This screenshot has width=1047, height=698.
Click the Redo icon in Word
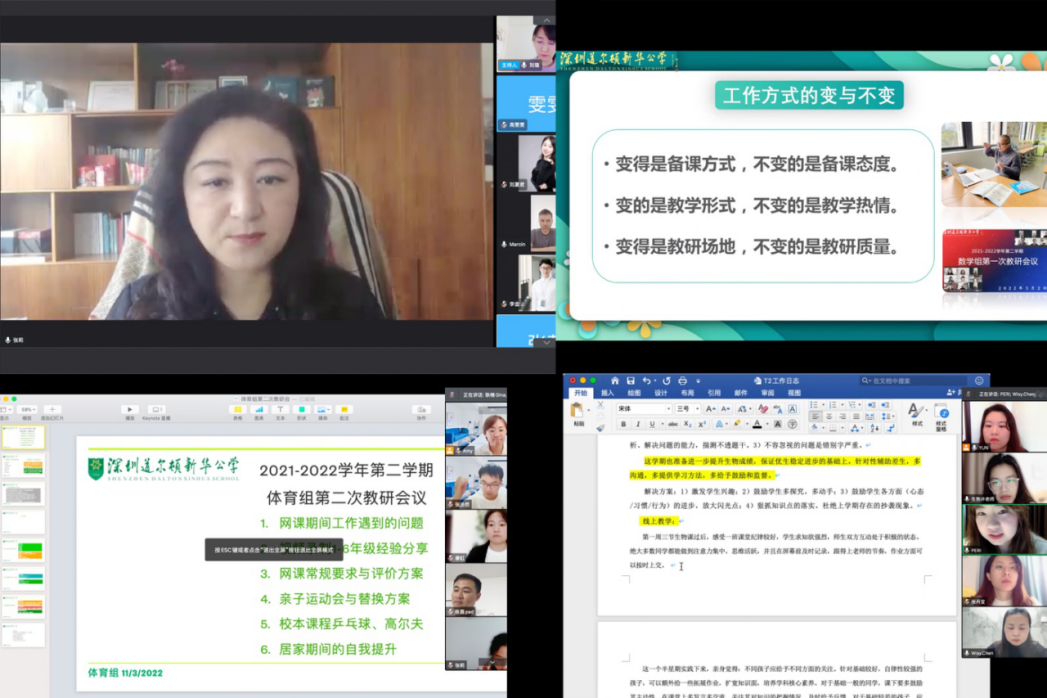point(666,380)
